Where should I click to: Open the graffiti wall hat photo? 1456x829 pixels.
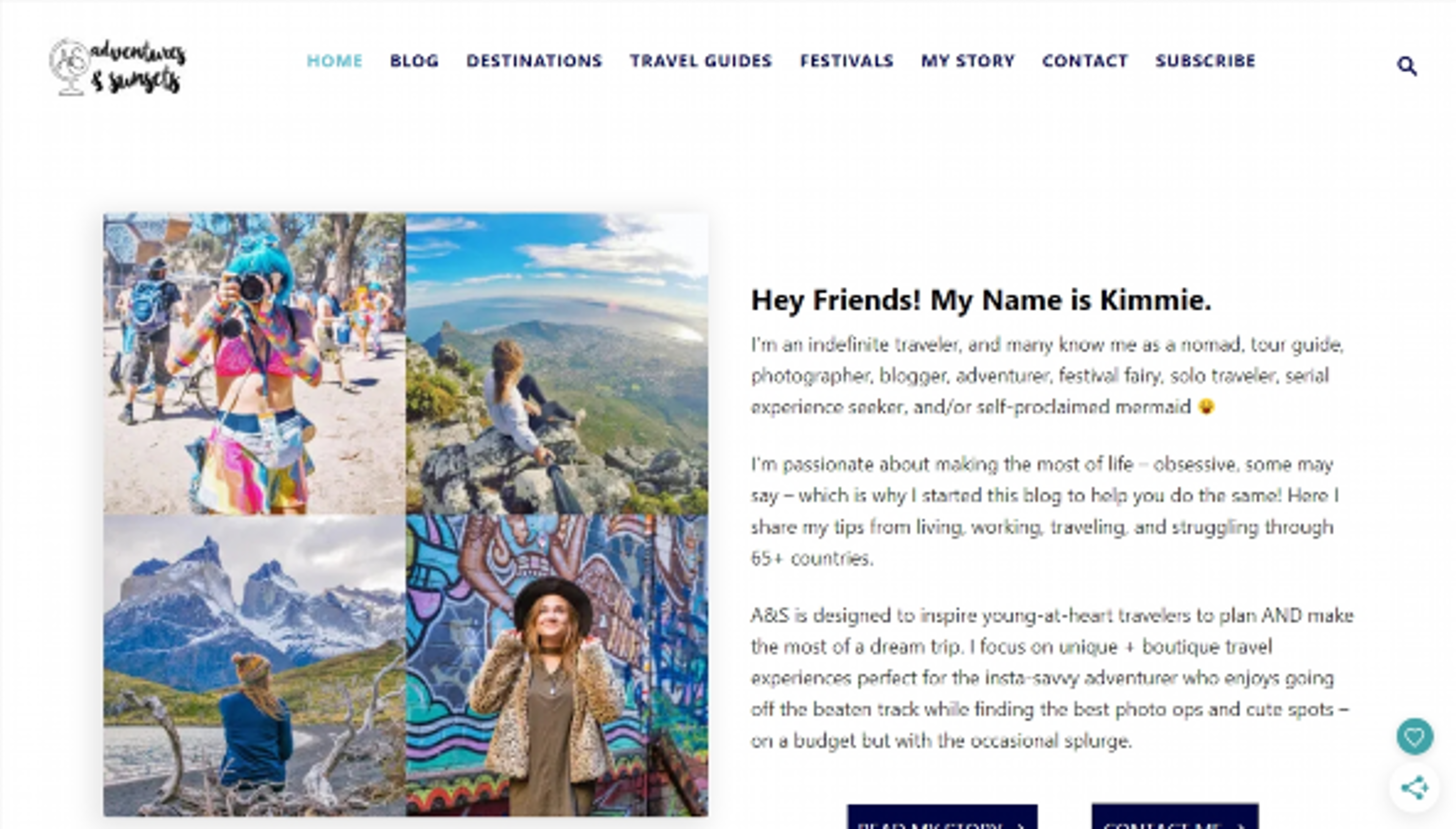(557, 666)
